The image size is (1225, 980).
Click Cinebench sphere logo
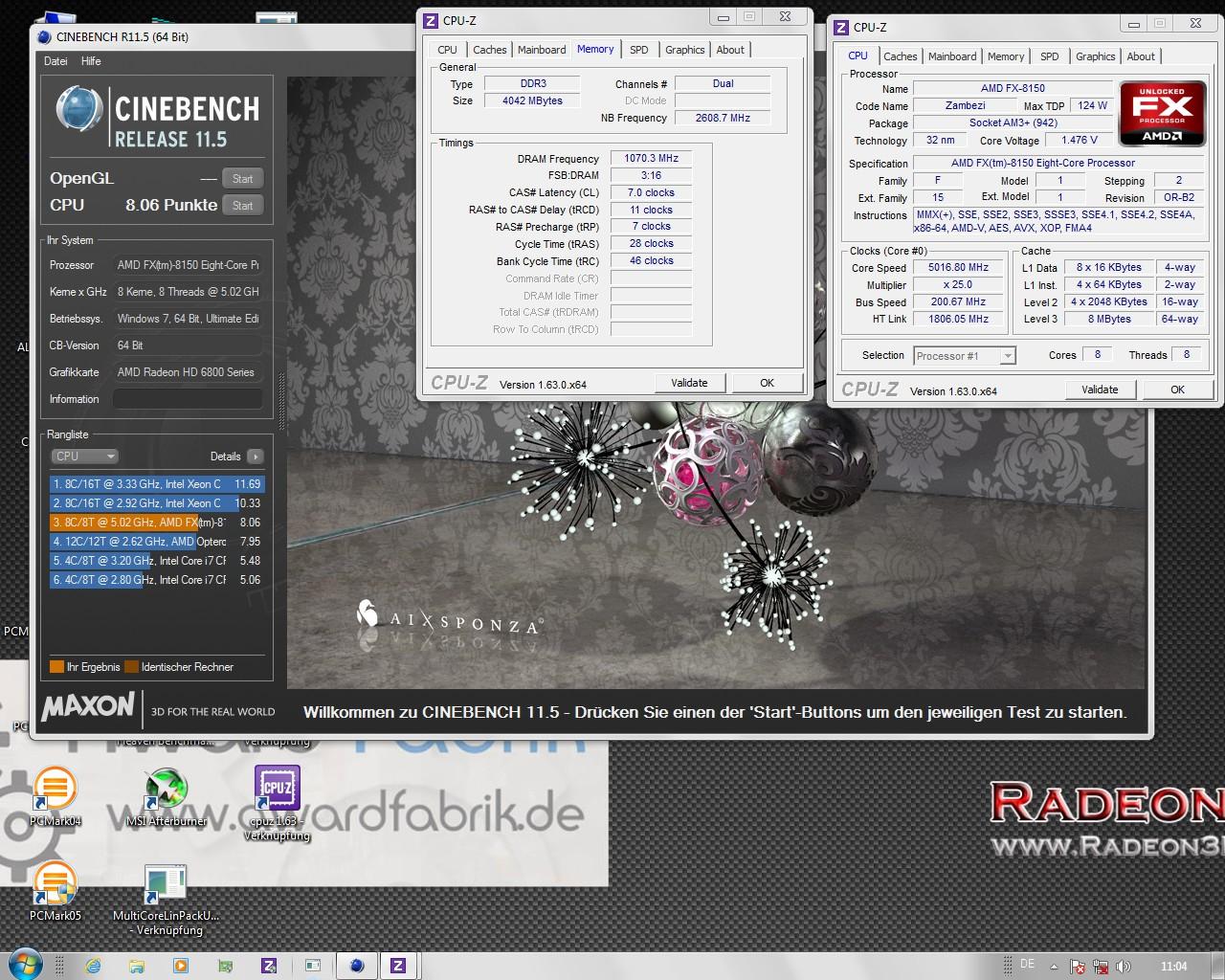79,109
